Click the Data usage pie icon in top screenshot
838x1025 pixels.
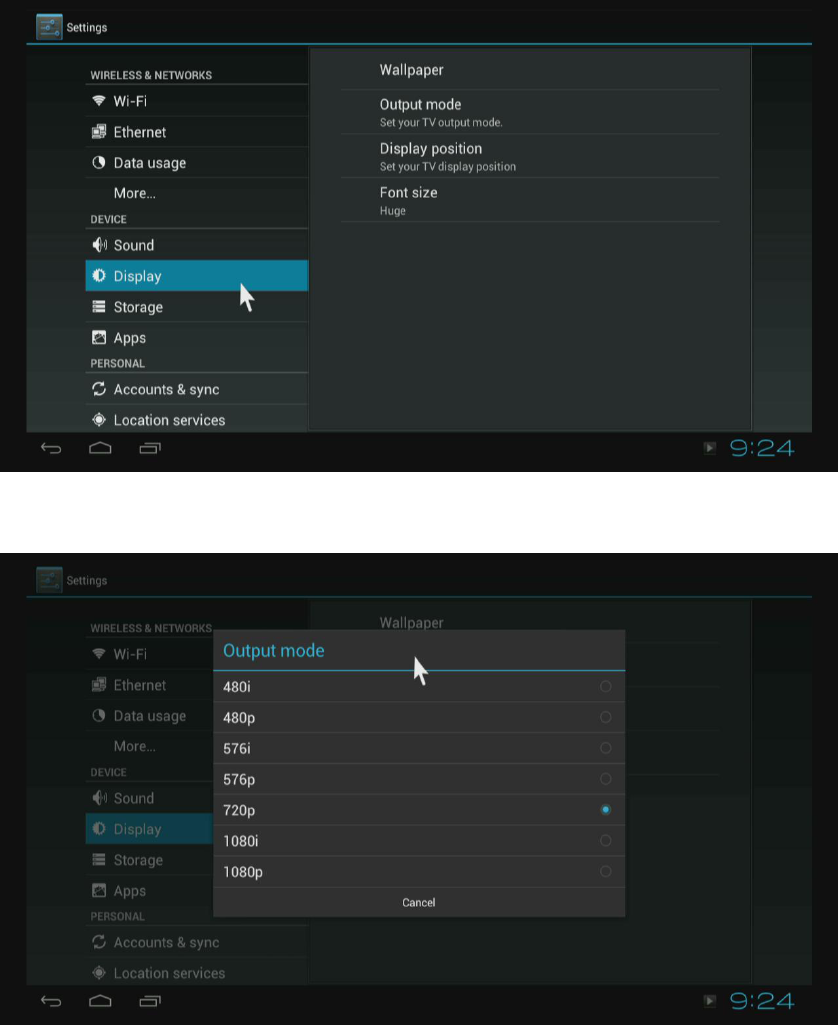pos(99,163)
